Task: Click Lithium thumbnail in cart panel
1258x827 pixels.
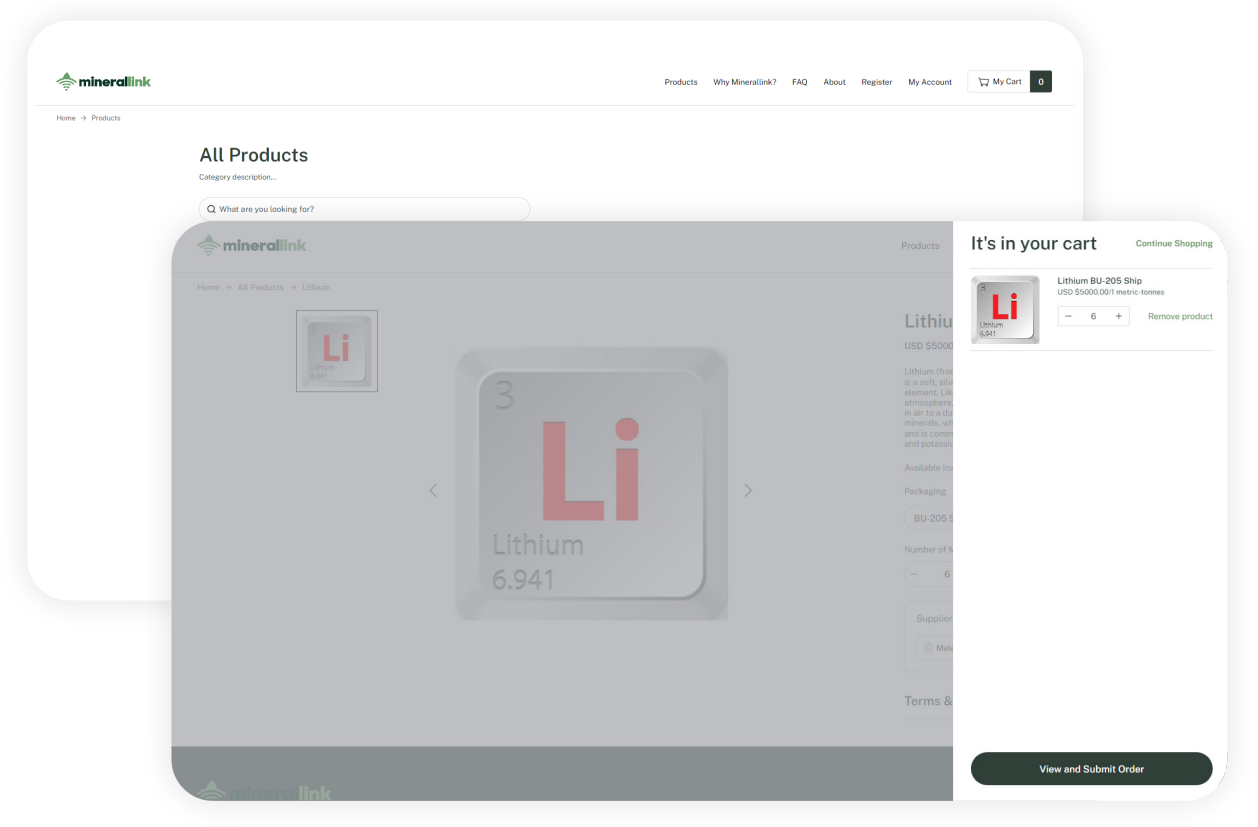Action: coord(1005,310)
